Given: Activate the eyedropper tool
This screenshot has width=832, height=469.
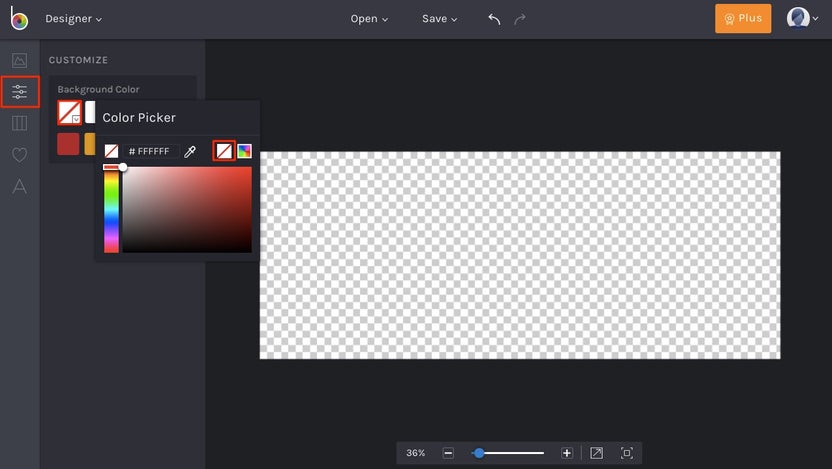Looking at the screenshot, I should (x=190, y=152).
